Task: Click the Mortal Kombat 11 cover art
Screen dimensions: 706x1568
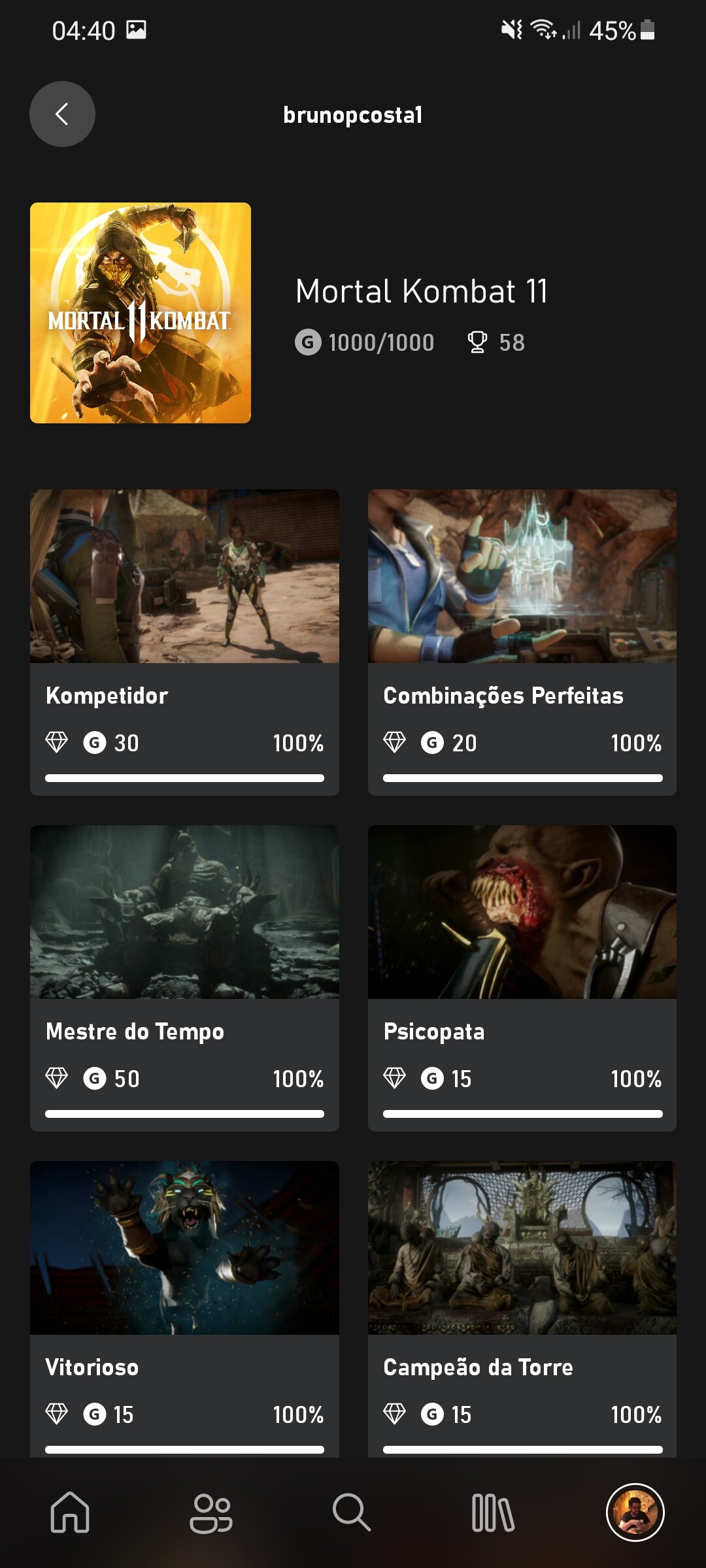Action: [141, 313]
